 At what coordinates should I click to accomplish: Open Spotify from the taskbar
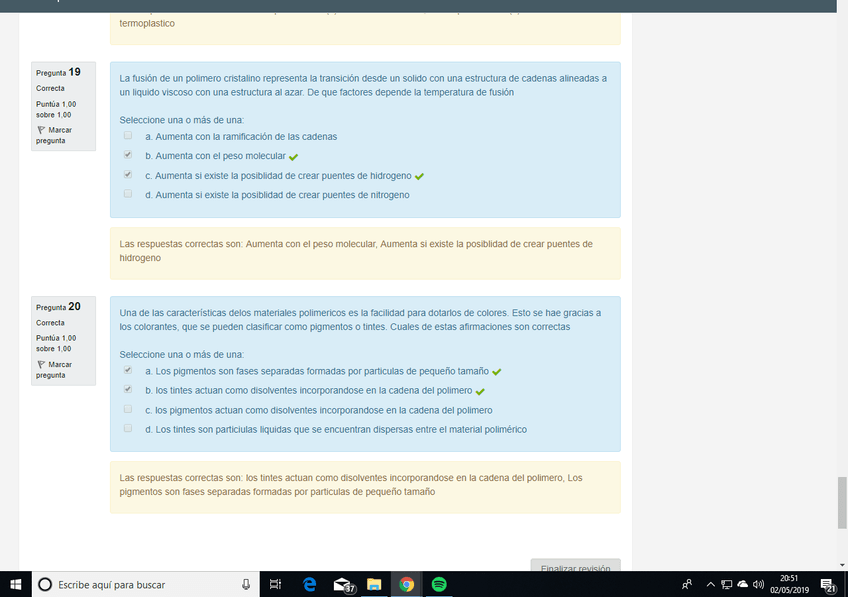coord(439,585)
